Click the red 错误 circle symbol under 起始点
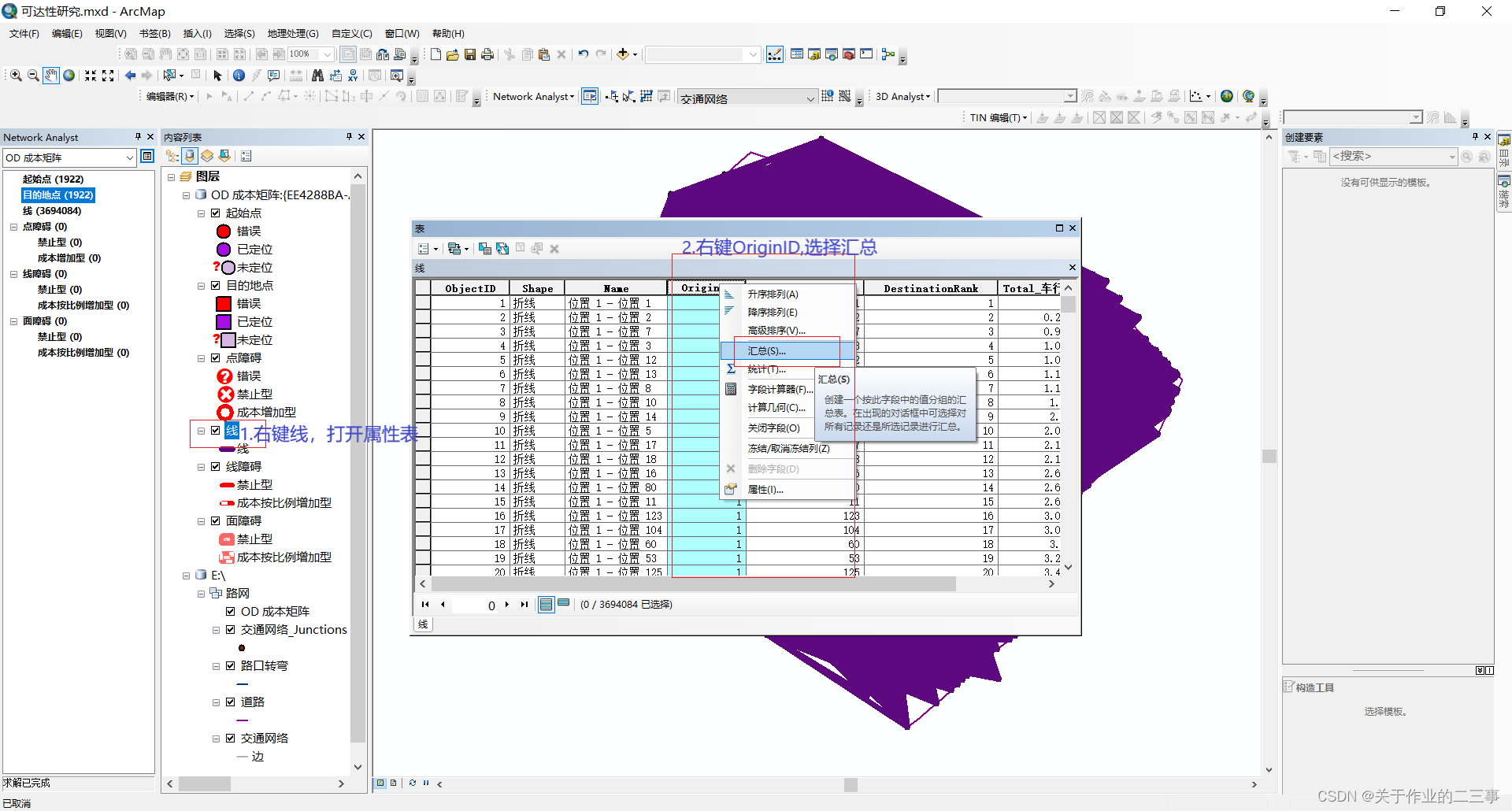Viewport: 1512px width, 811px height. click(x=224, y=231)
